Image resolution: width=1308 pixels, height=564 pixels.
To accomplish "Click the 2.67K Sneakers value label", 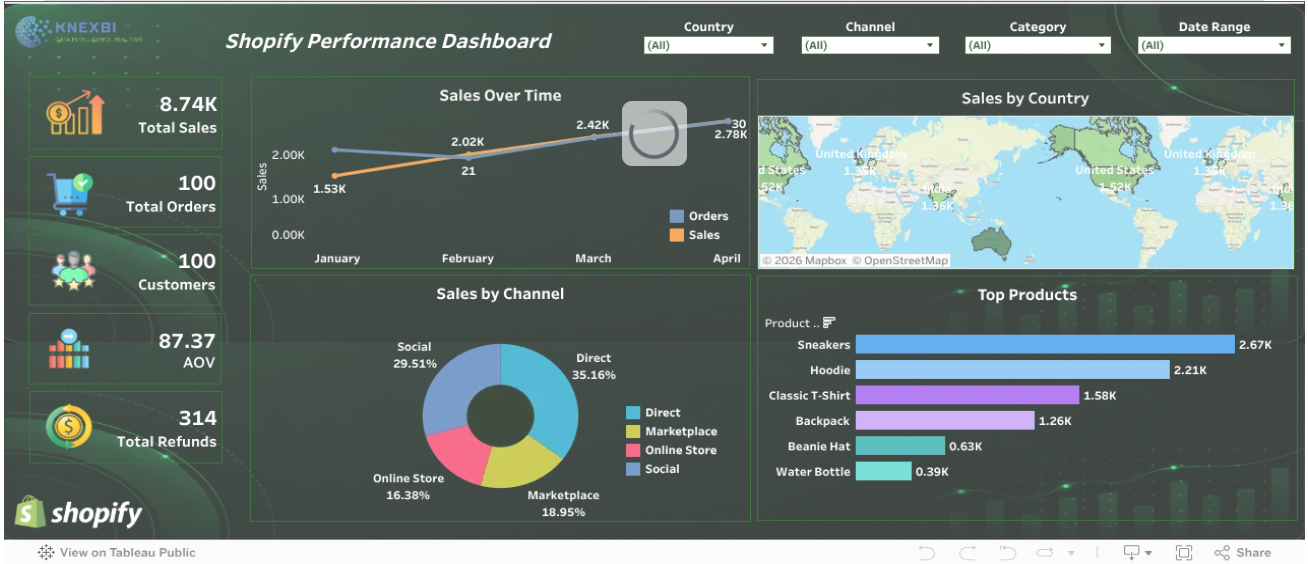I will tap(1255, 344).
